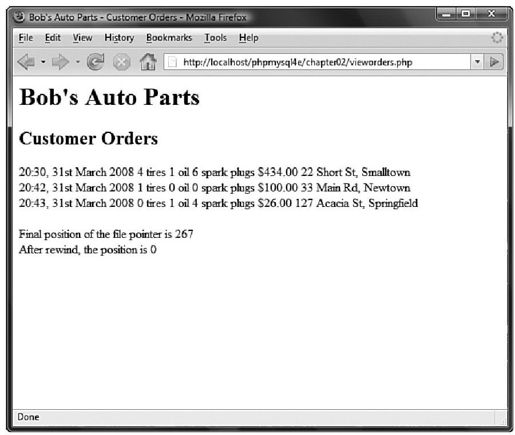The height and width of the screenshot is (435, 515).
Task: Open the Back button history dropdown arrow
Action: tap(43, 62)
